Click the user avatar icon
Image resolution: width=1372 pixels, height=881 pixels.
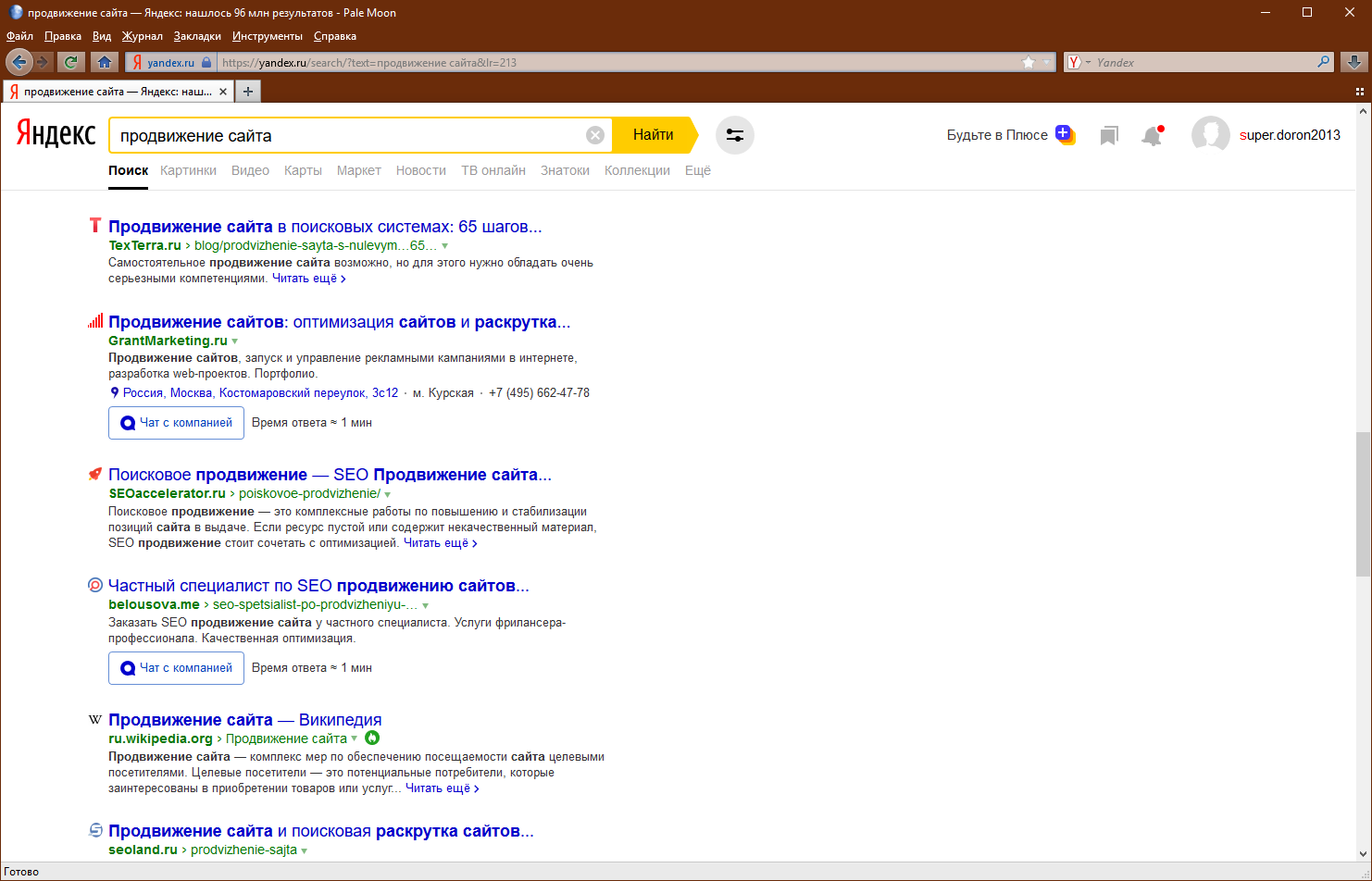[x=1210, y=135]
